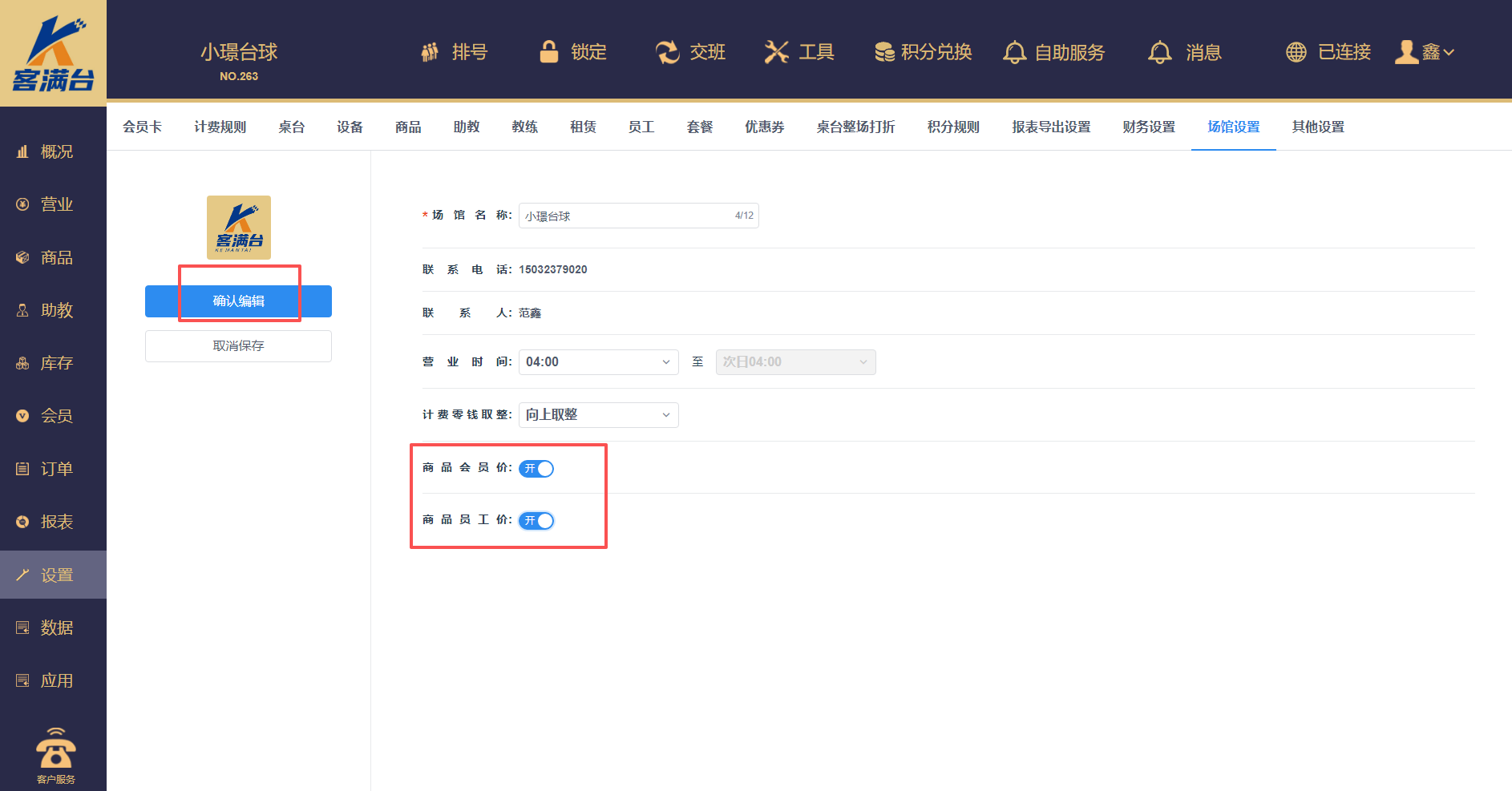Expand the 鑫 user account menu
The height and width of the screenshot is (791, 1512).
[1425, 53]
